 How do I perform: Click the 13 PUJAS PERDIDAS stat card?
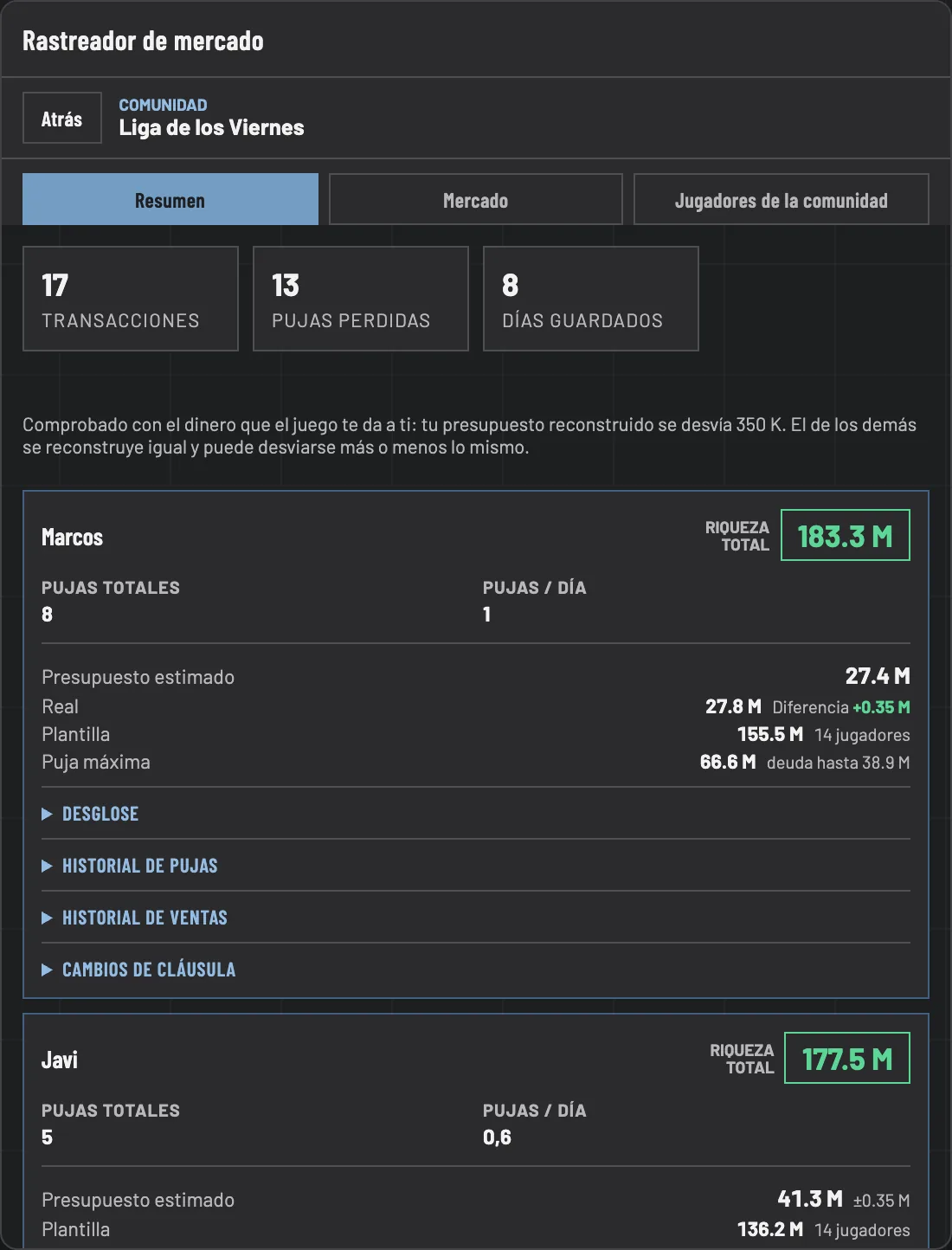point(361,299)
